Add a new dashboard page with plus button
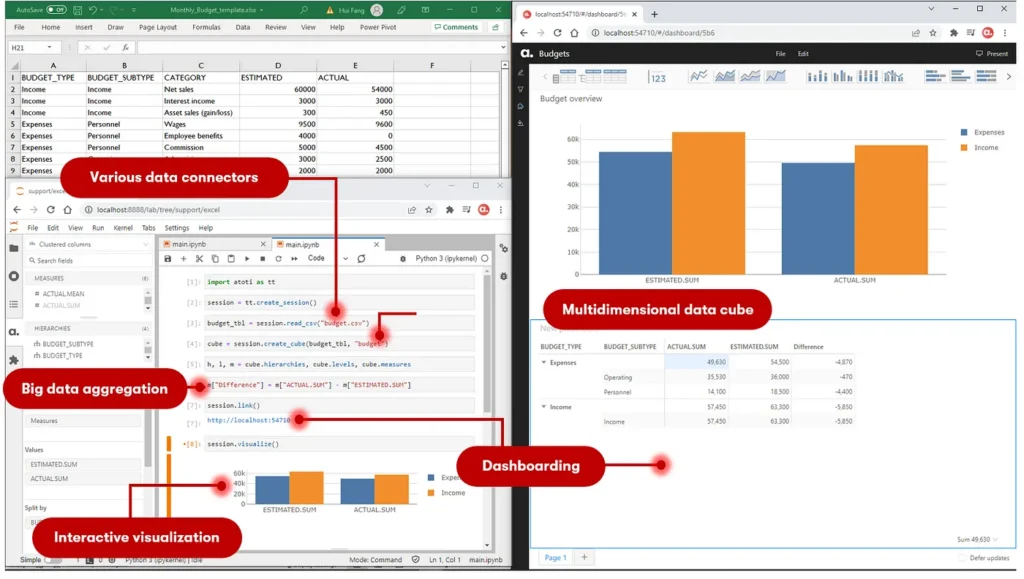The height and width of the screenshot is (579, 1024). [584, 557]
